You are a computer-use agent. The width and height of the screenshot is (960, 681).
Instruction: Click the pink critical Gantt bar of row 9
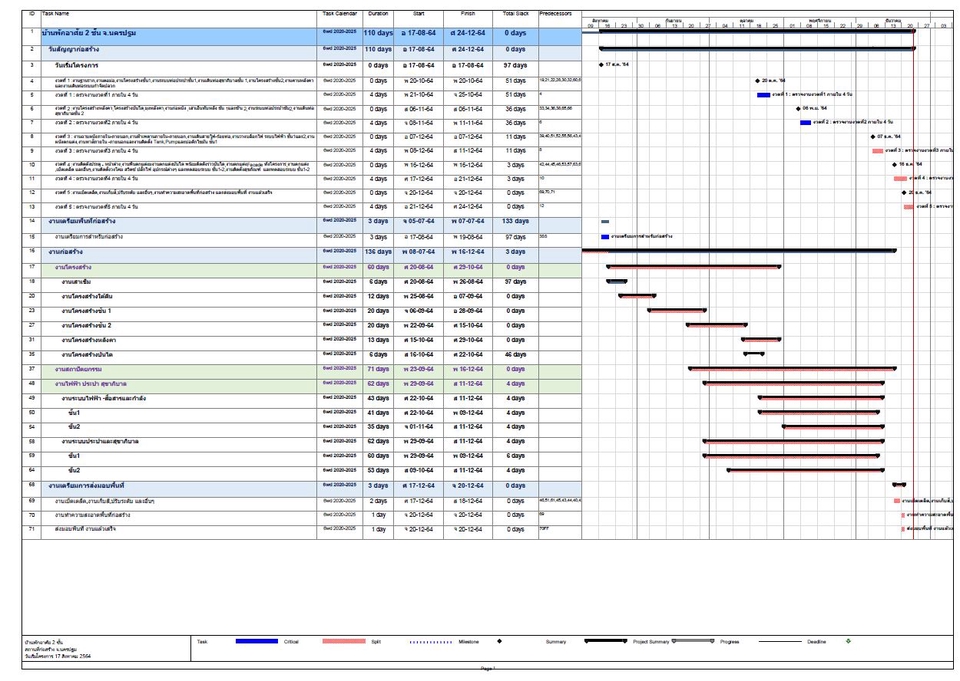tap(877, 151)
